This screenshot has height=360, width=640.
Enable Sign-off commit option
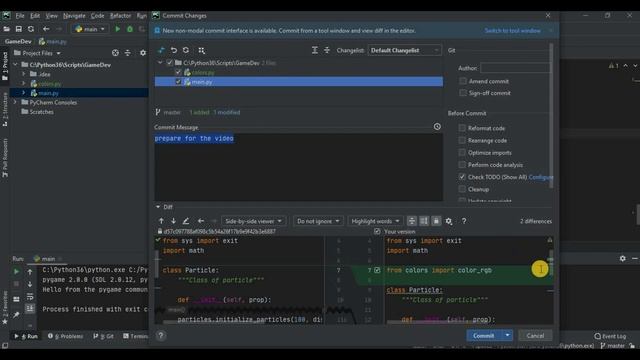point(463,93)
